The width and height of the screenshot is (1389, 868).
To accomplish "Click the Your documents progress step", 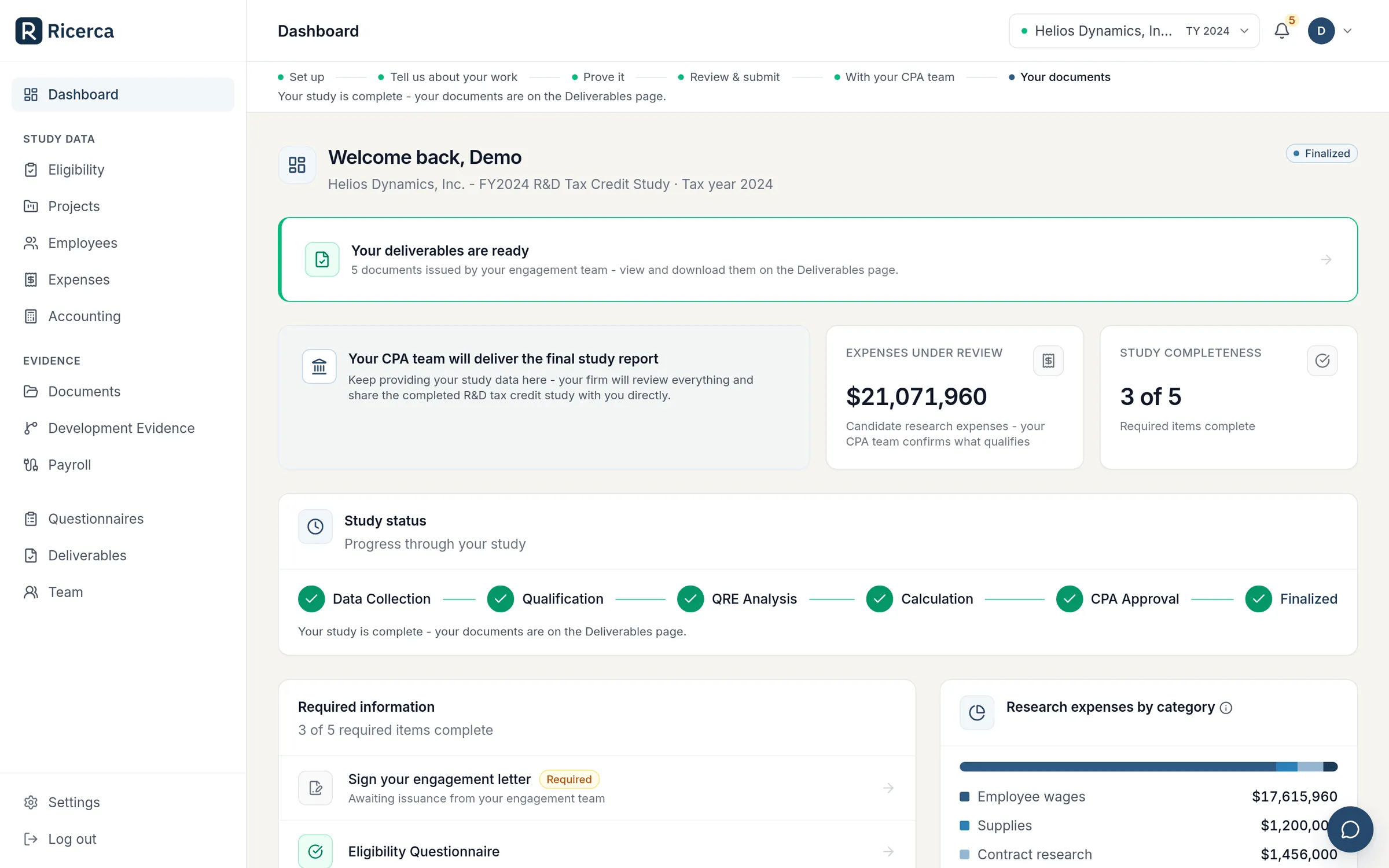I will pyautogui.click(x=1059, y=77).
